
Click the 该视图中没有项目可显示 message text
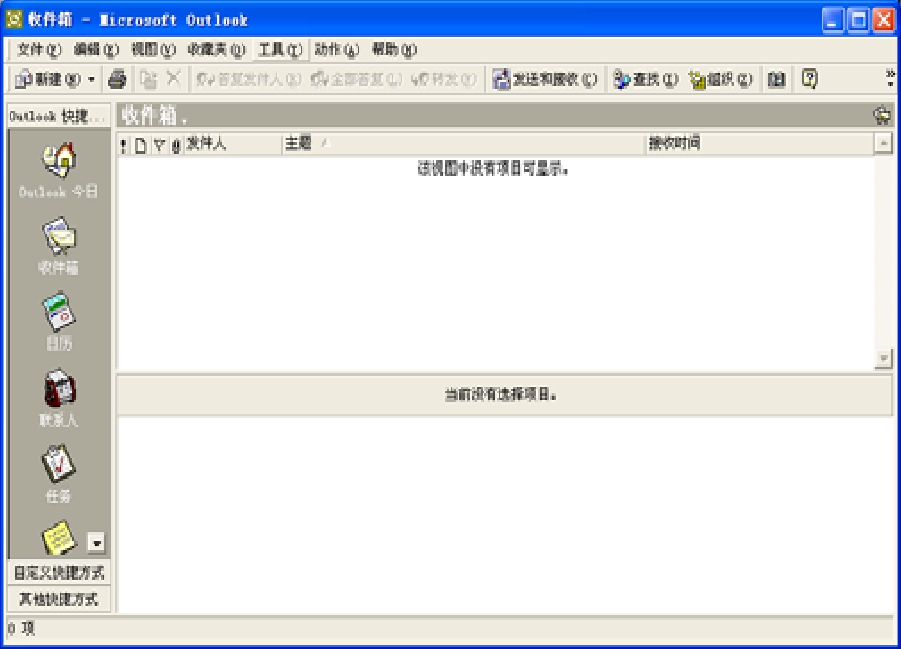[x=493, y=169]
